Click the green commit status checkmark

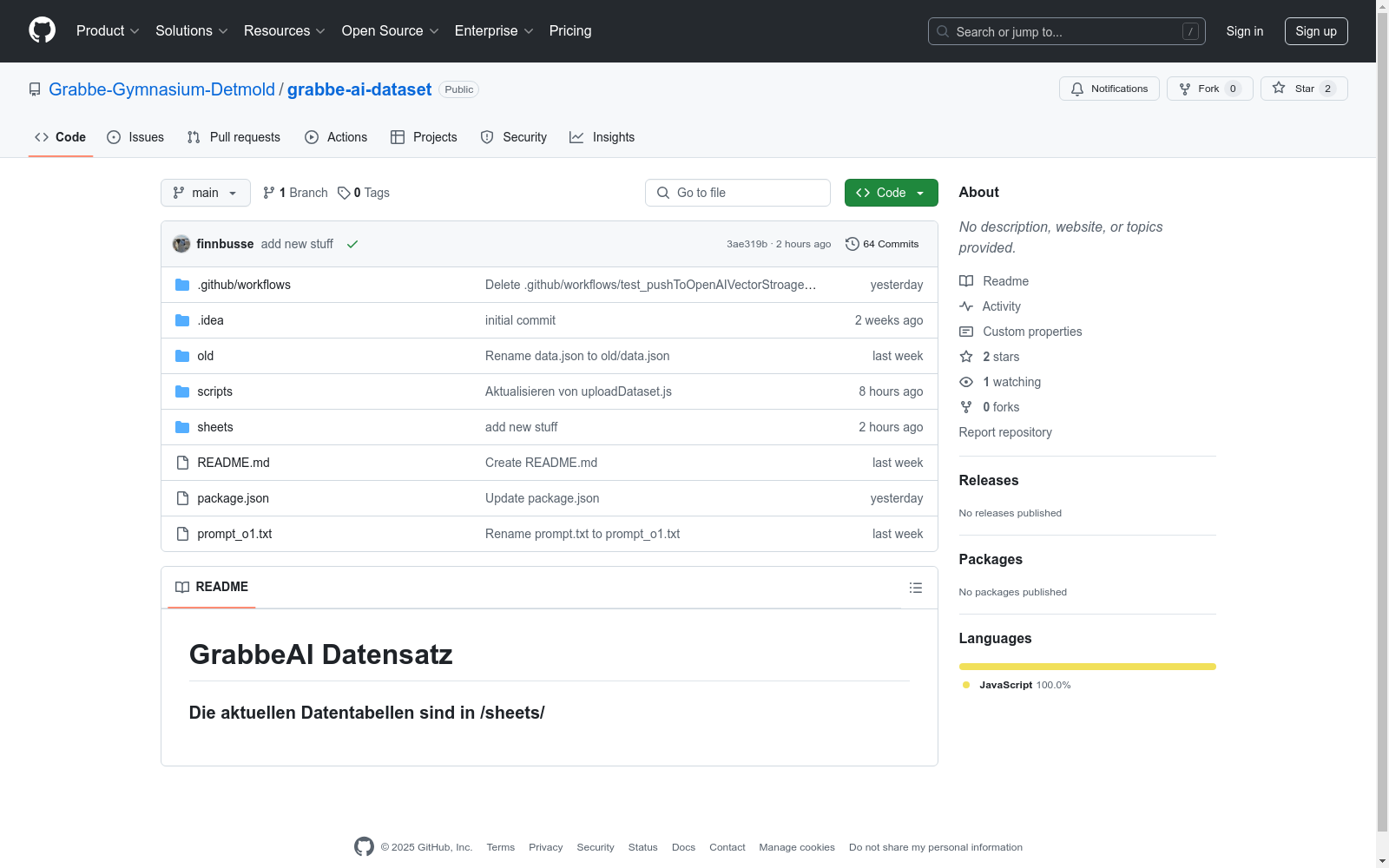click(352, 244)
